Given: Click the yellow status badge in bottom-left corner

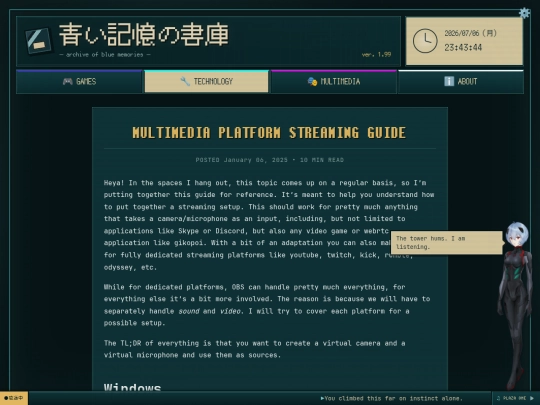Looking at the screenshot, I should [x=14, y=398].
